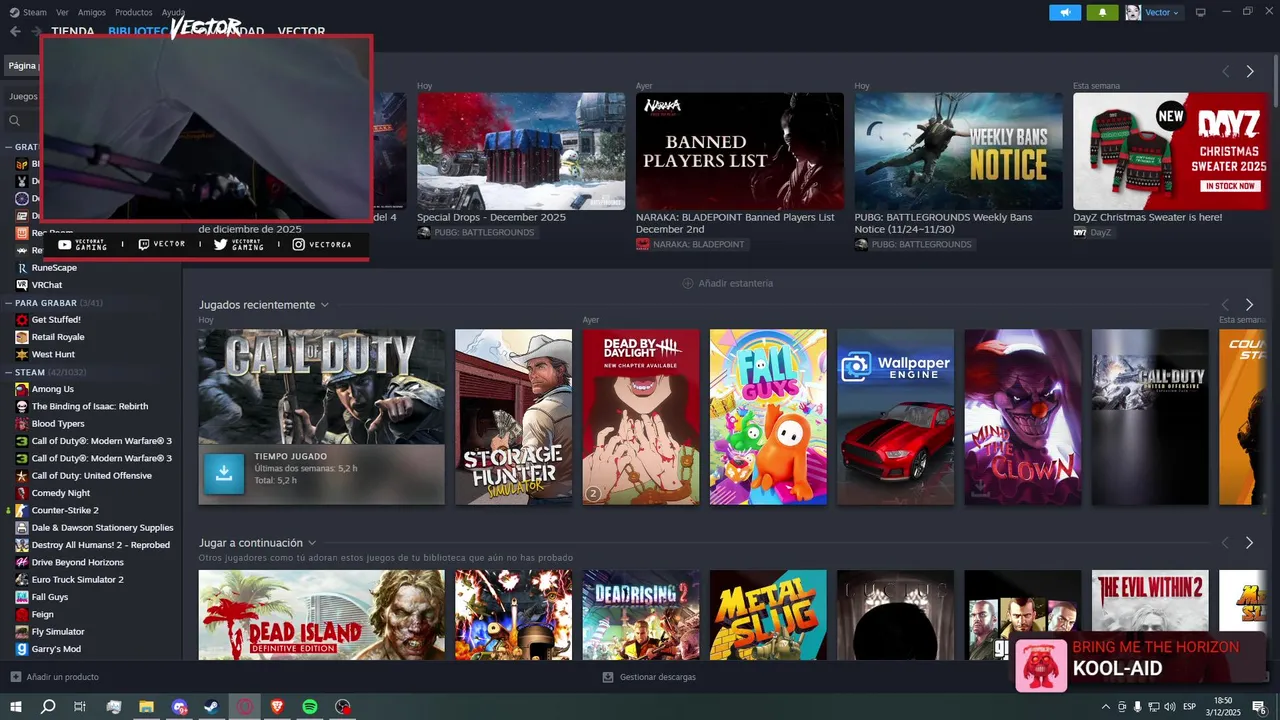This screenshot has width=1280, height=720.
Task: Open File Explorer from the taskbar
Action: (x=146, y=707)
